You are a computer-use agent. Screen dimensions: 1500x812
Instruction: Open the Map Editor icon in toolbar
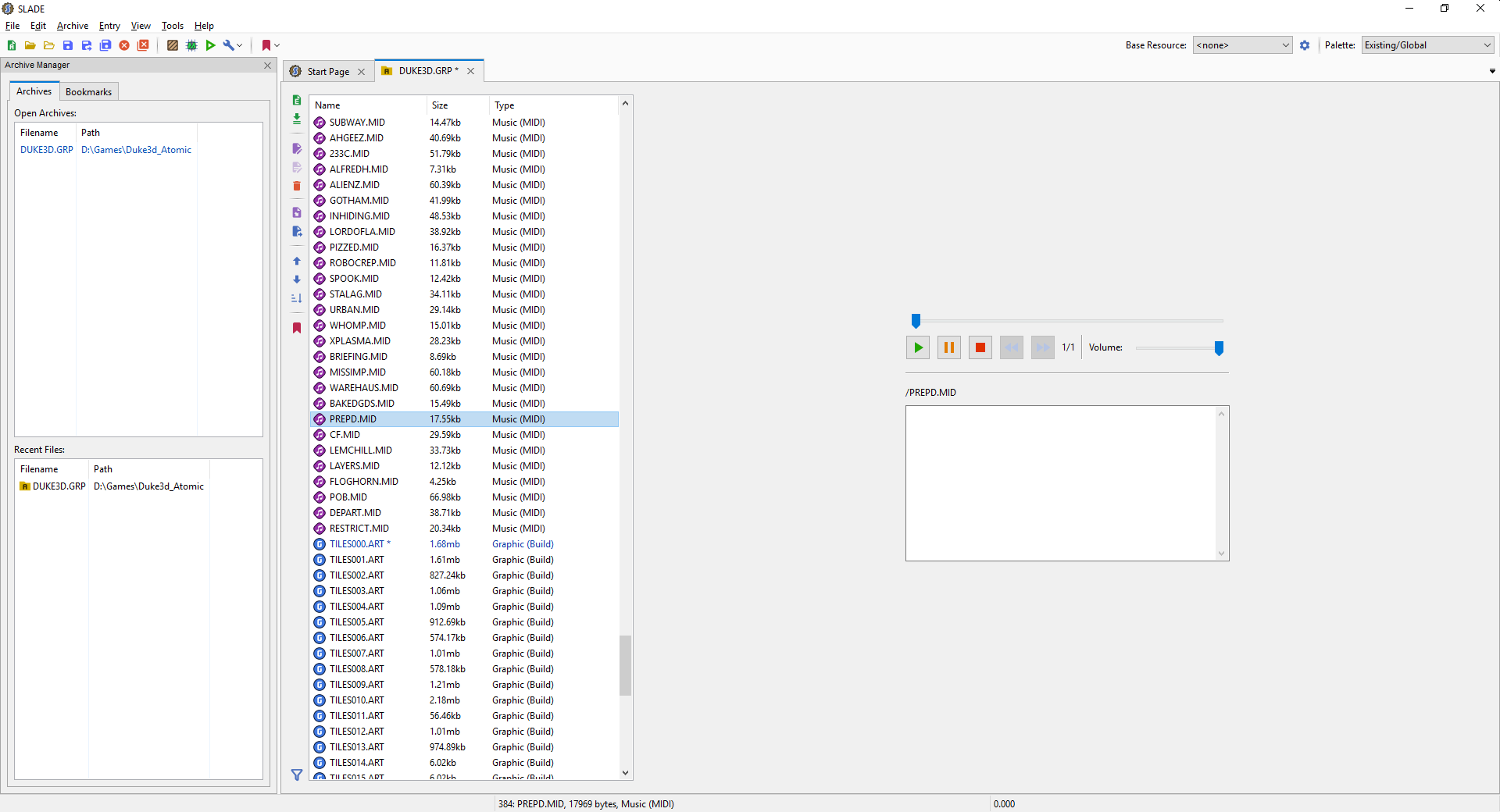[191, 45]
